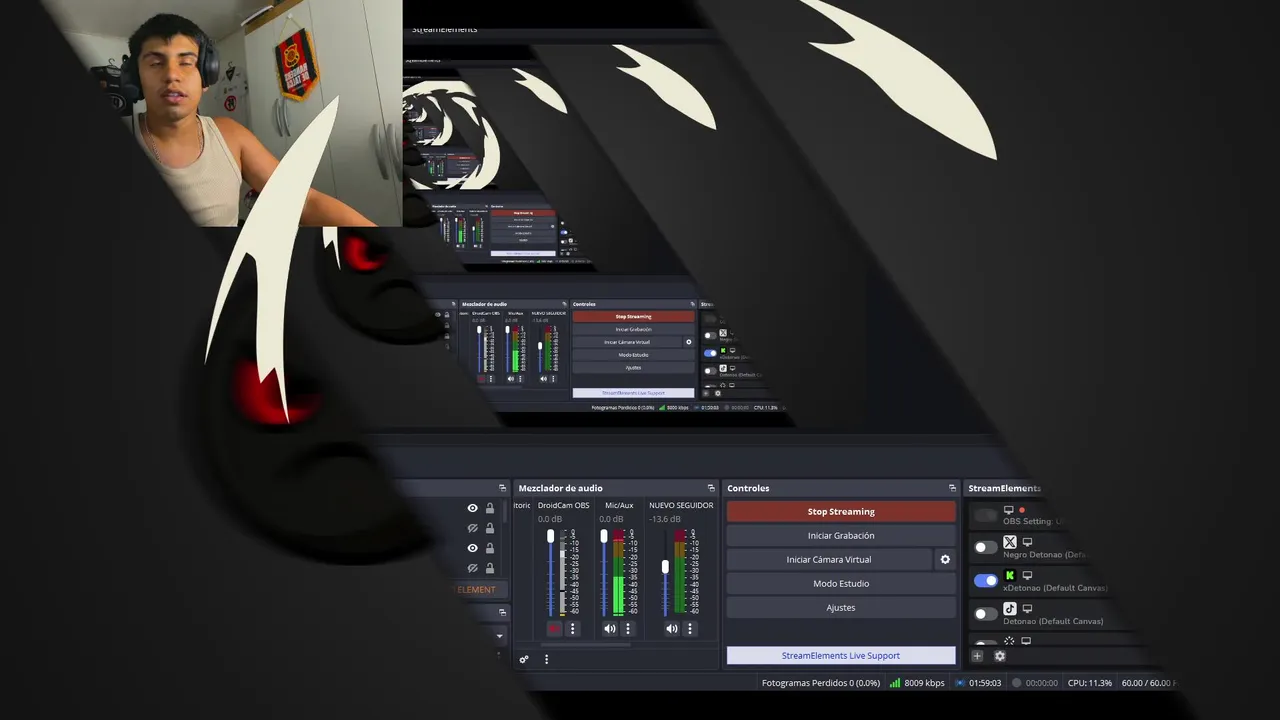Click the 01:59:03 stream timer

985,683
